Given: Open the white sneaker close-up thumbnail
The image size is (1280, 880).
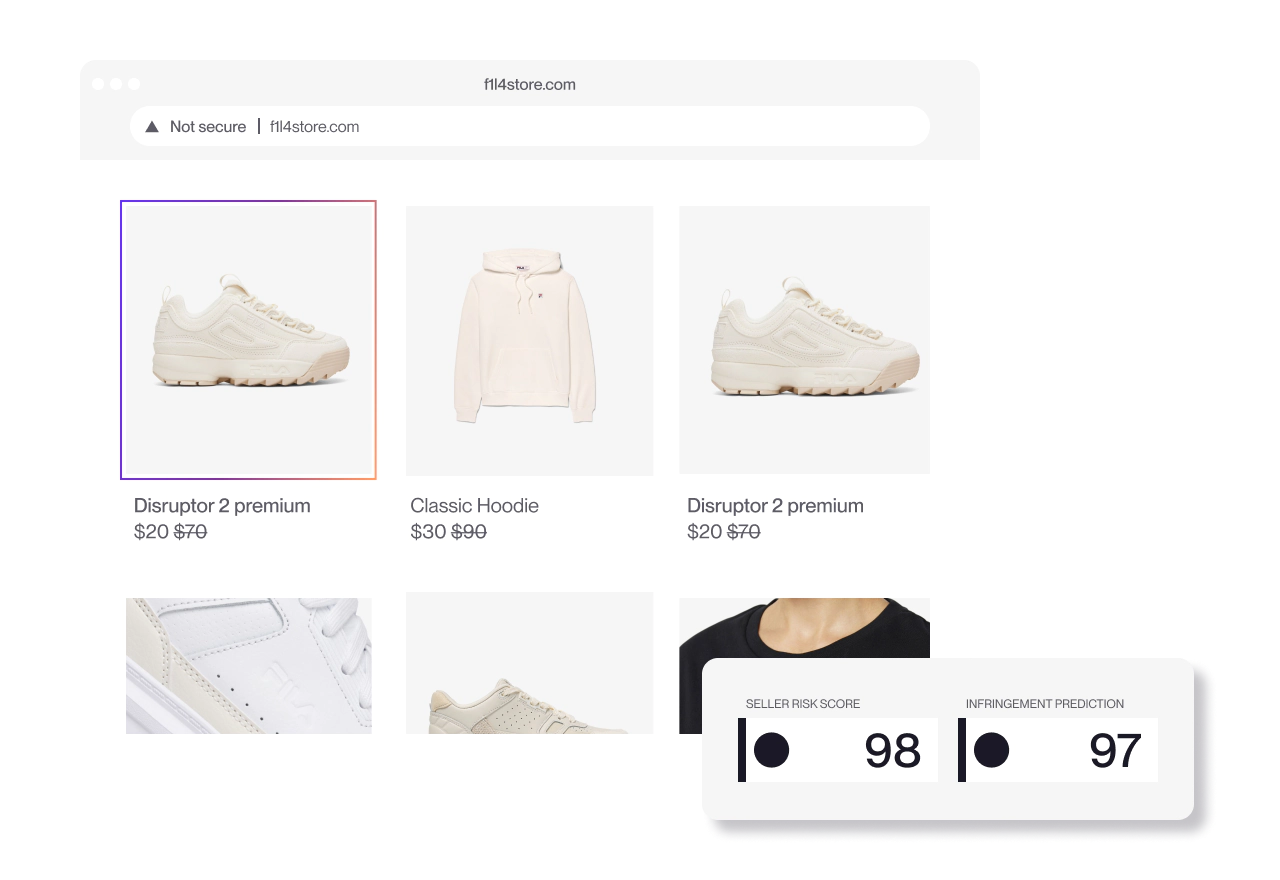Looking at the screenshot, I should pos(249,666).
